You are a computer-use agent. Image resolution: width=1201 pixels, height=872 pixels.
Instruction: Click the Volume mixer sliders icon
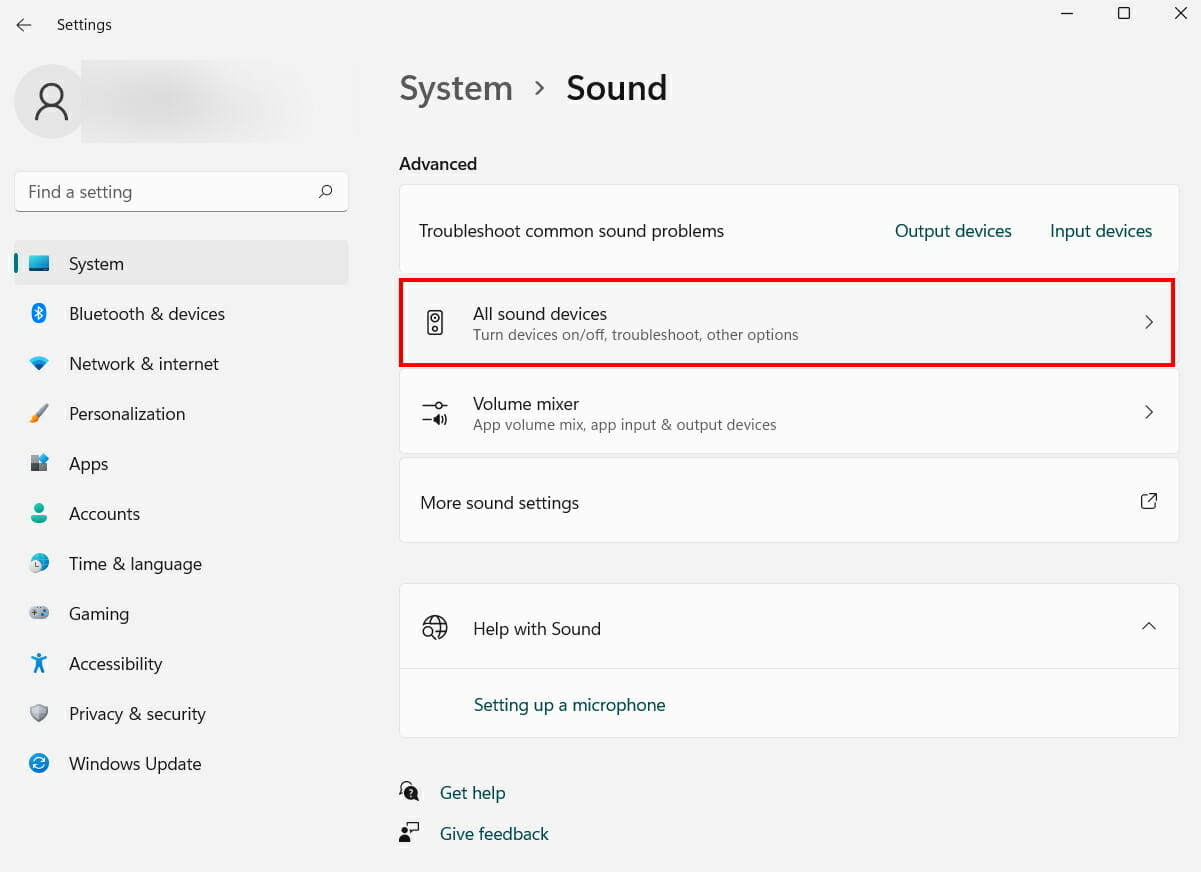434,412
